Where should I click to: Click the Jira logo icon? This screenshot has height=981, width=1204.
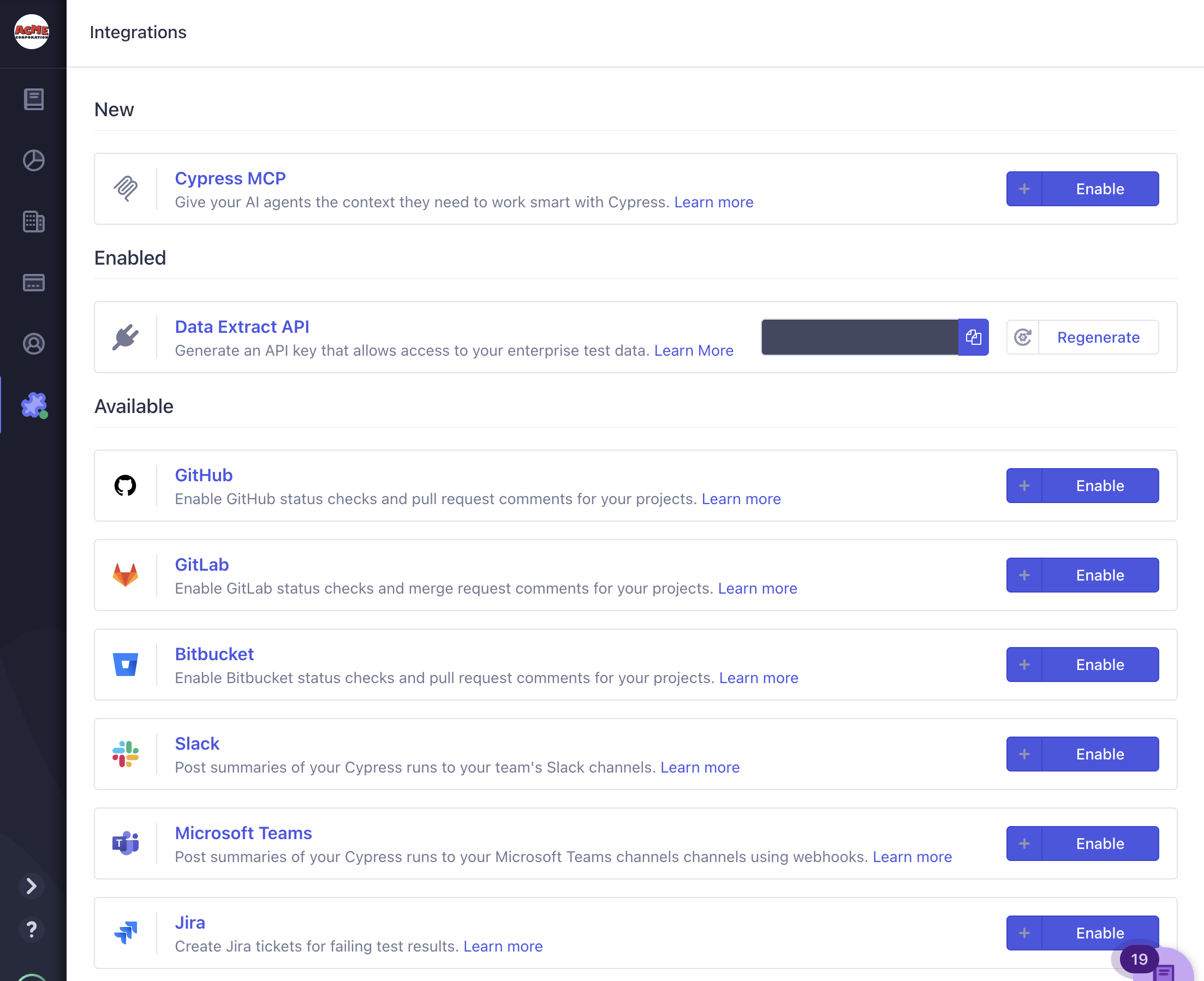pos(126,933)
